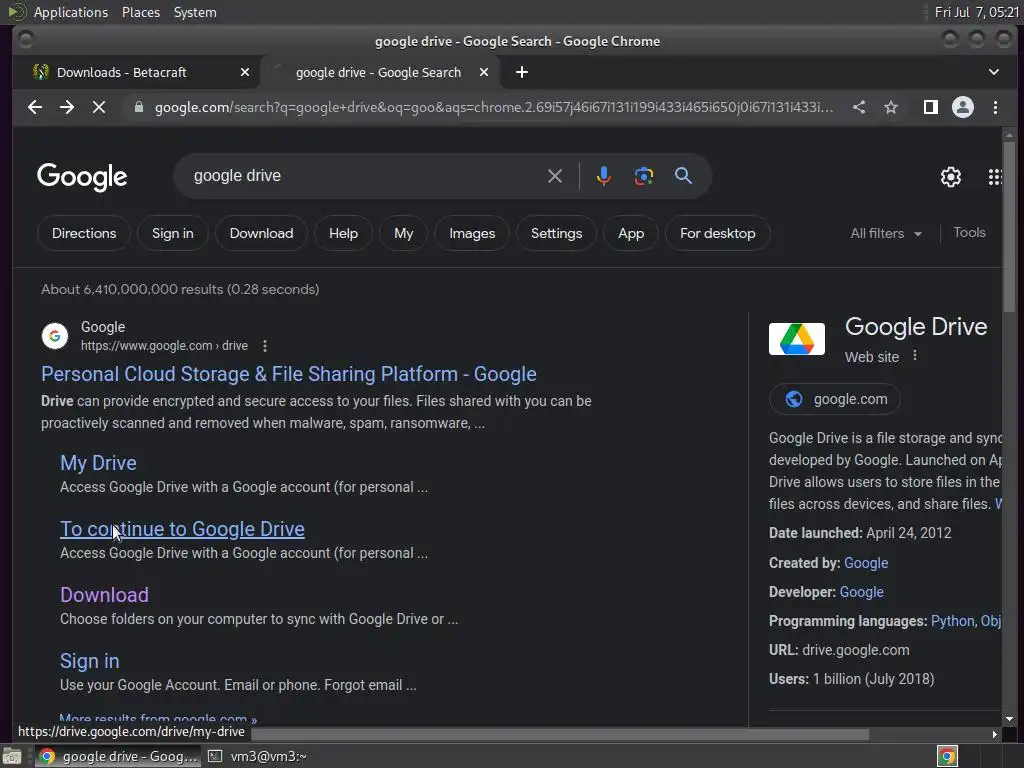Image resolution: width=1024 pixels, height=768 pixels.
Task: Click the Chrome icon in the system tray
Action: (x=947, y=756)
